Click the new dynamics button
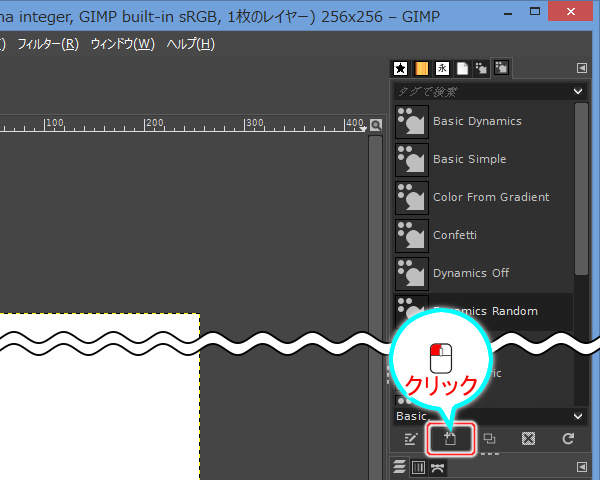 [450, 438]
